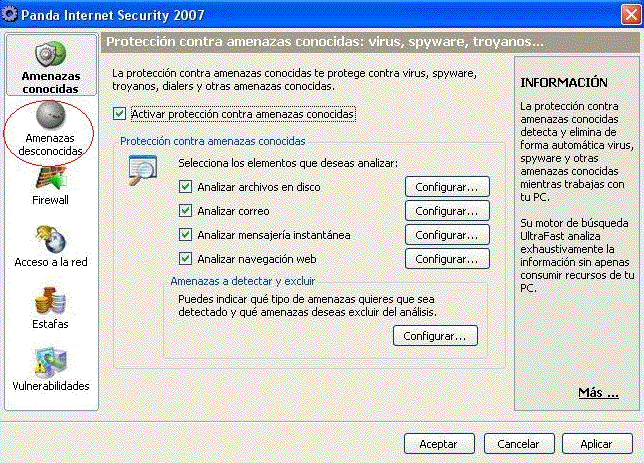Screen dimensions: 644x463
Task: Toggle the Analizar correo checkbox
Action: click(x=184, y=211)
